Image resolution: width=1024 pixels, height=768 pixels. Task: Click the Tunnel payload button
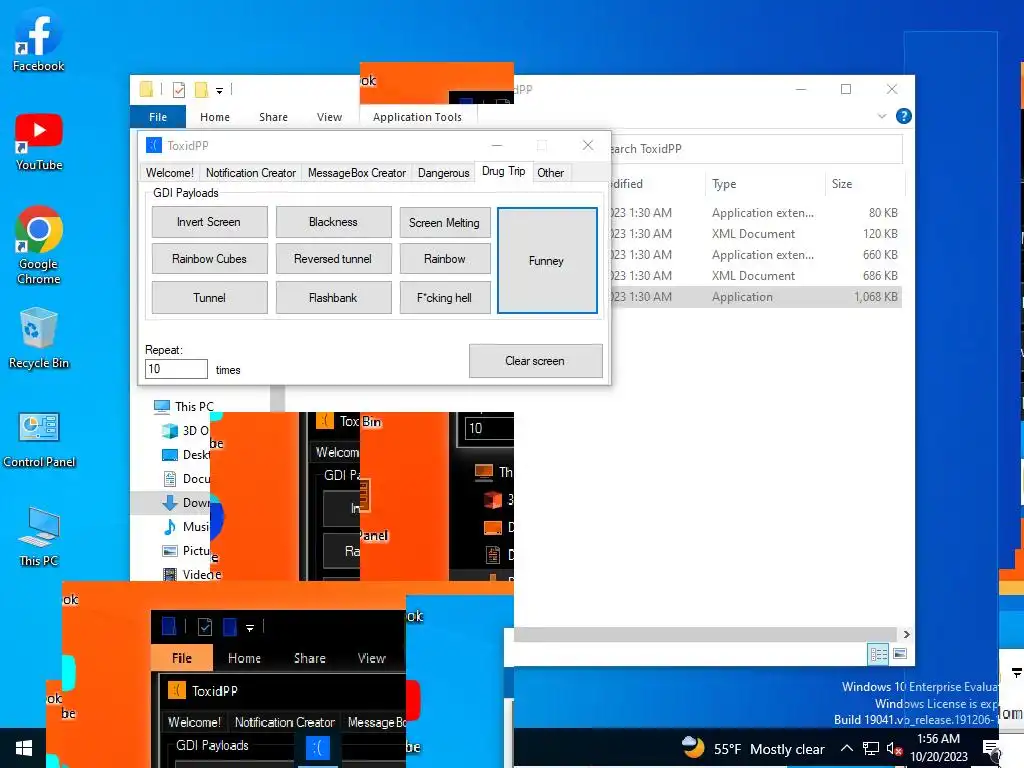(209, 298)
